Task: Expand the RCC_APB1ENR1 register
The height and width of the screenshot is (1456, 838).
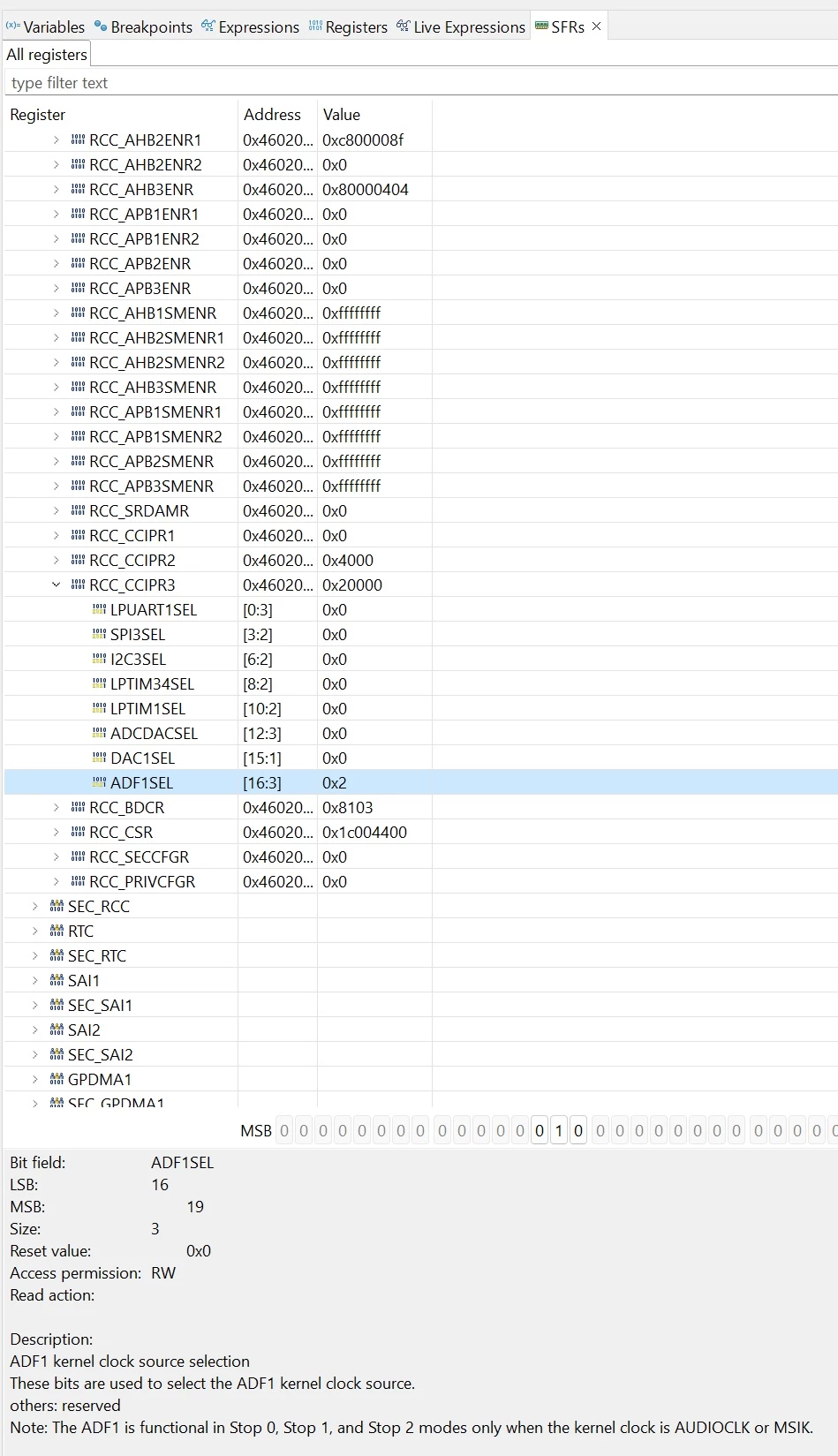Action: coord(57,214)
